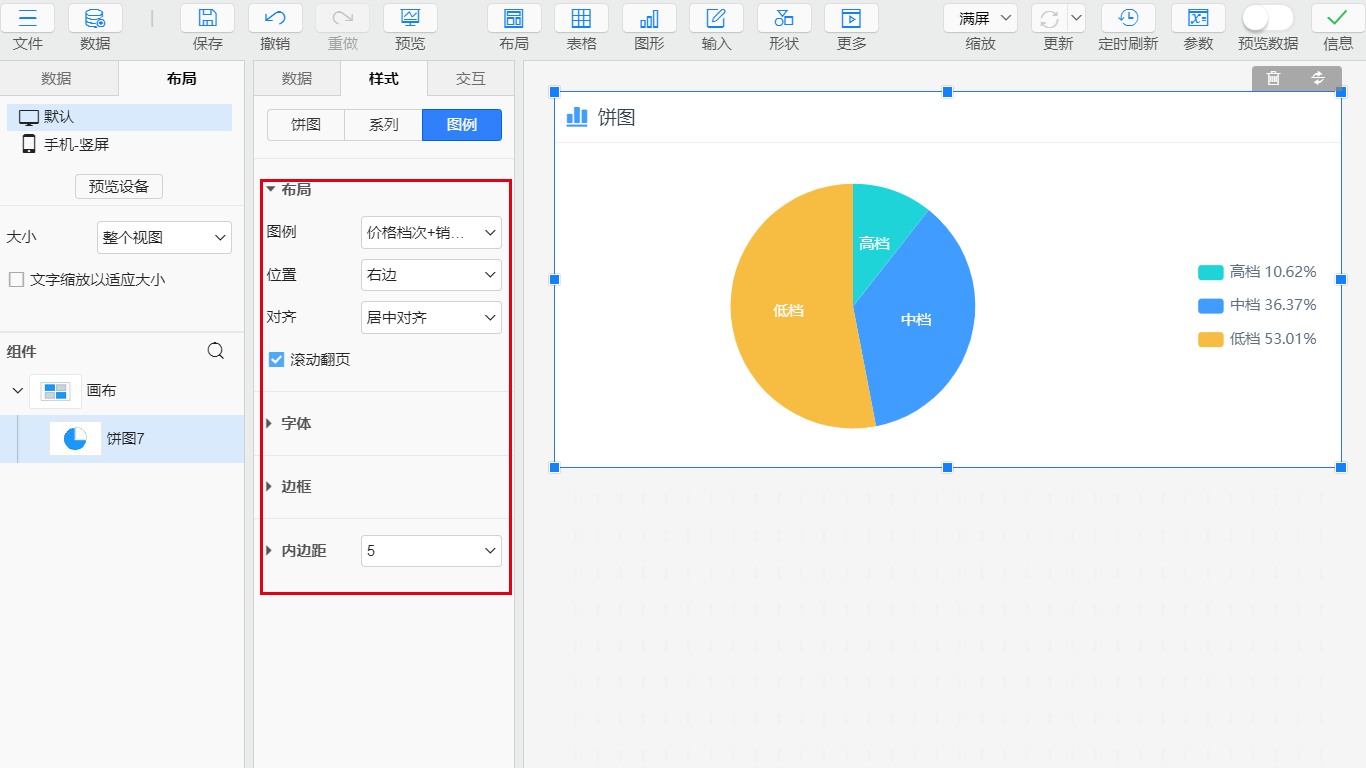Delete pie chart using trash icon
Viewport: 1366px width, 768px height.
[1273, 78]
